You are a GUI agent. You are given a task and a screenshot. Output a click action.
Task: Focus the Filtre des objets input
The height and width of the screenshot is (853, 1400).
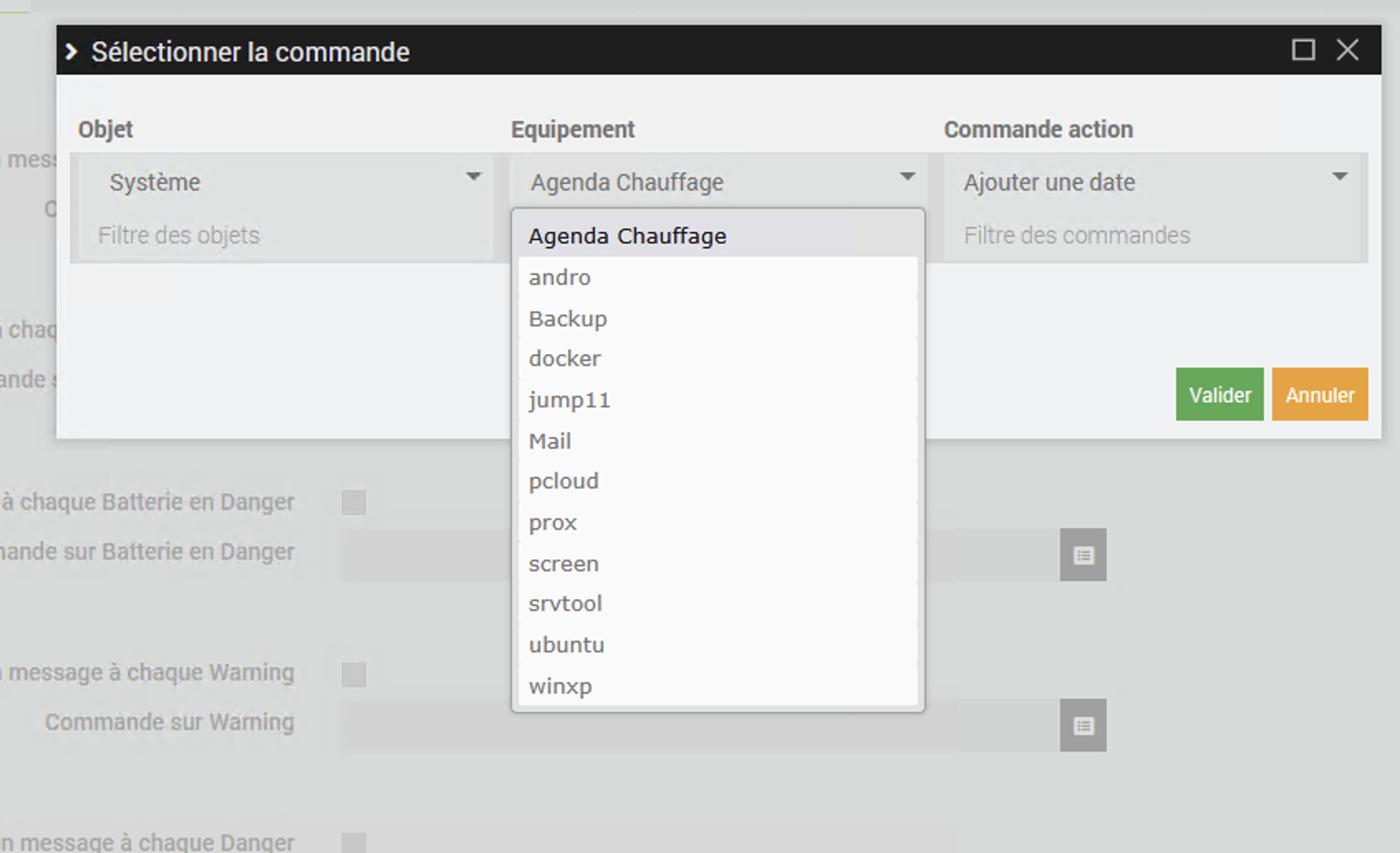[x=286, y=235]
